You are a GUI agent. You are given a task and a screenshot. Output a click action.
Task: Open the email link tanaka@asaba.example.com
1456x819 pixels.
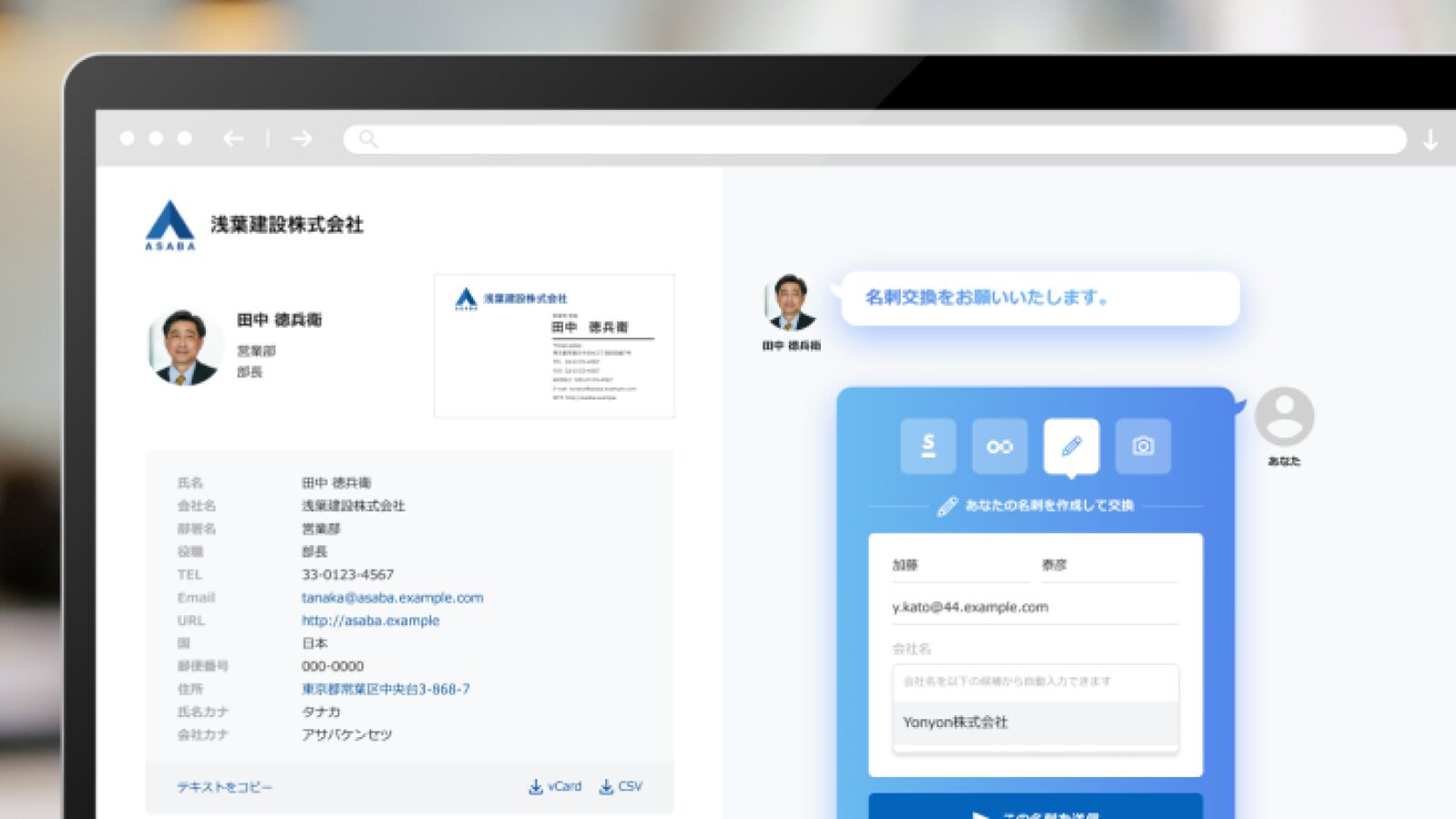pyautogui.click(x=392, y=598)
